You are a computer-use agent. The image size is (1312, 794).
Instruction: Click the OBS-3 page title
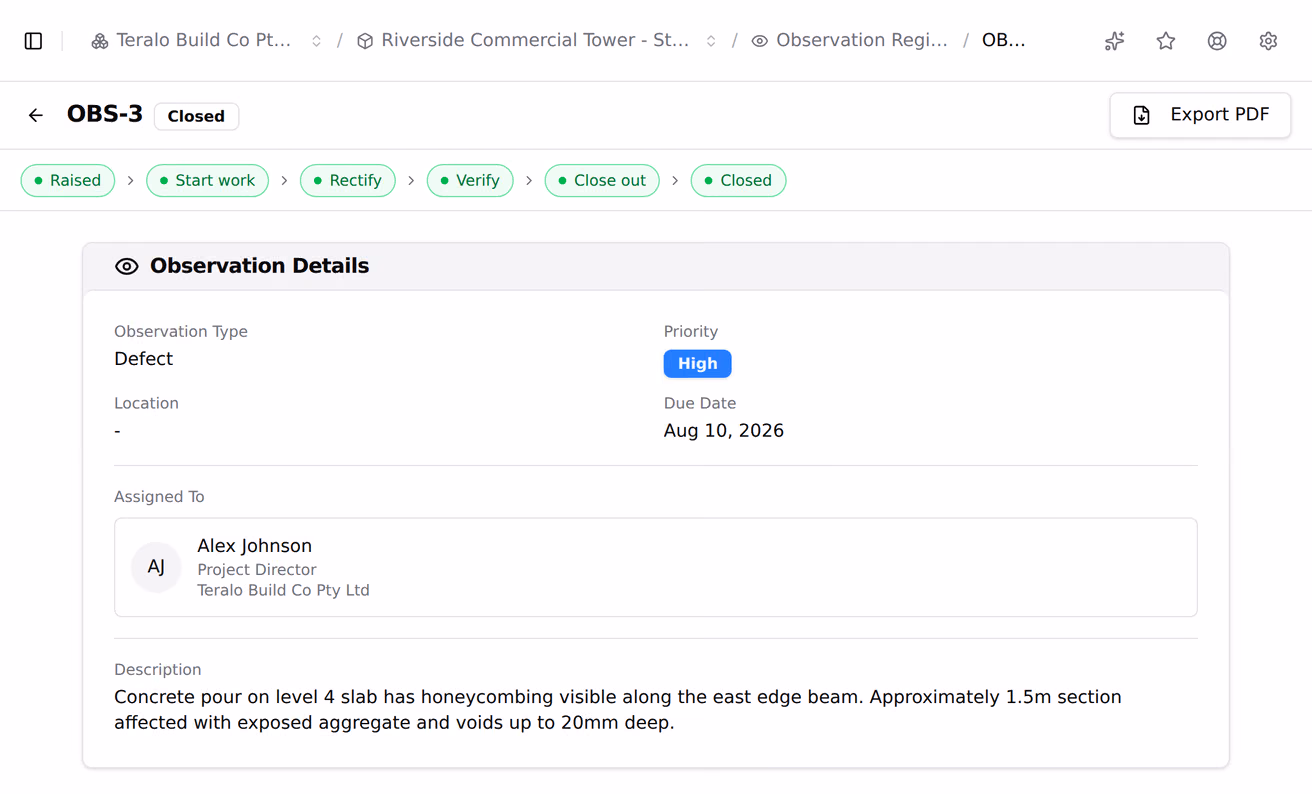pyautogui.click(x=105, y=115)
